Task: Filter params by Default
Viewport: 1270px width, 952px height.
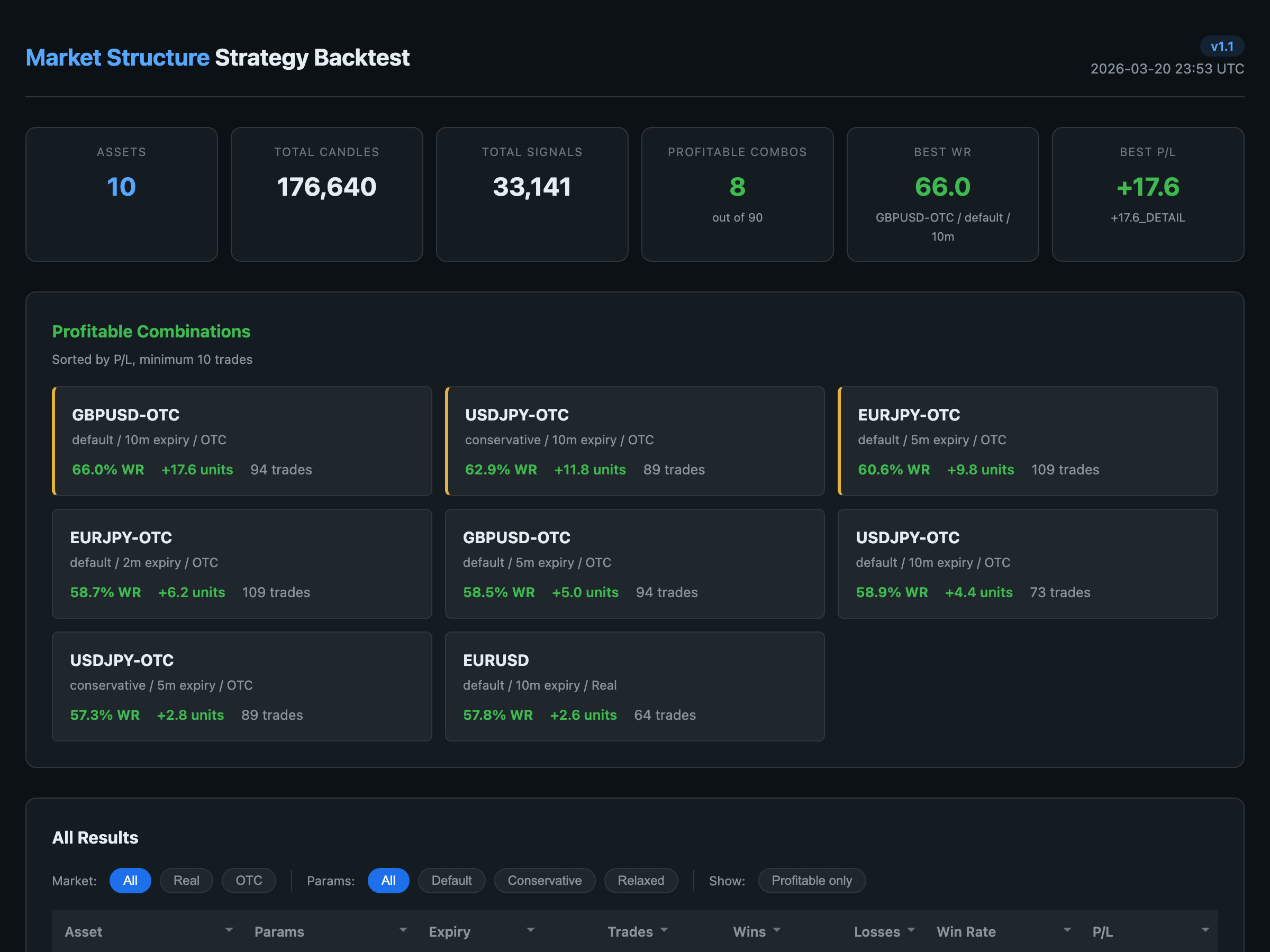Action: pyautogui.click(x=451, y=880)
